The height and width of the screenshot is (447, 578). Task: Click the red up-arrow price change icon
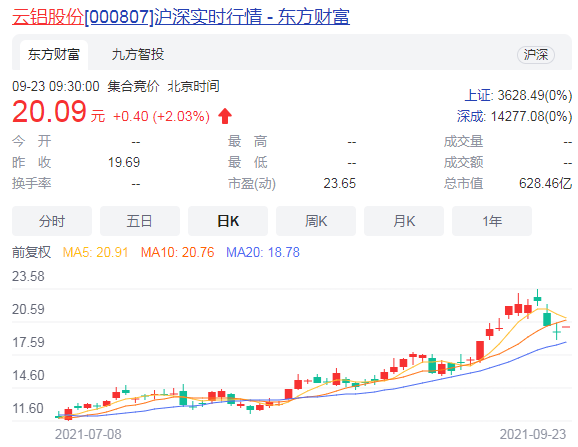click(225, 116)
